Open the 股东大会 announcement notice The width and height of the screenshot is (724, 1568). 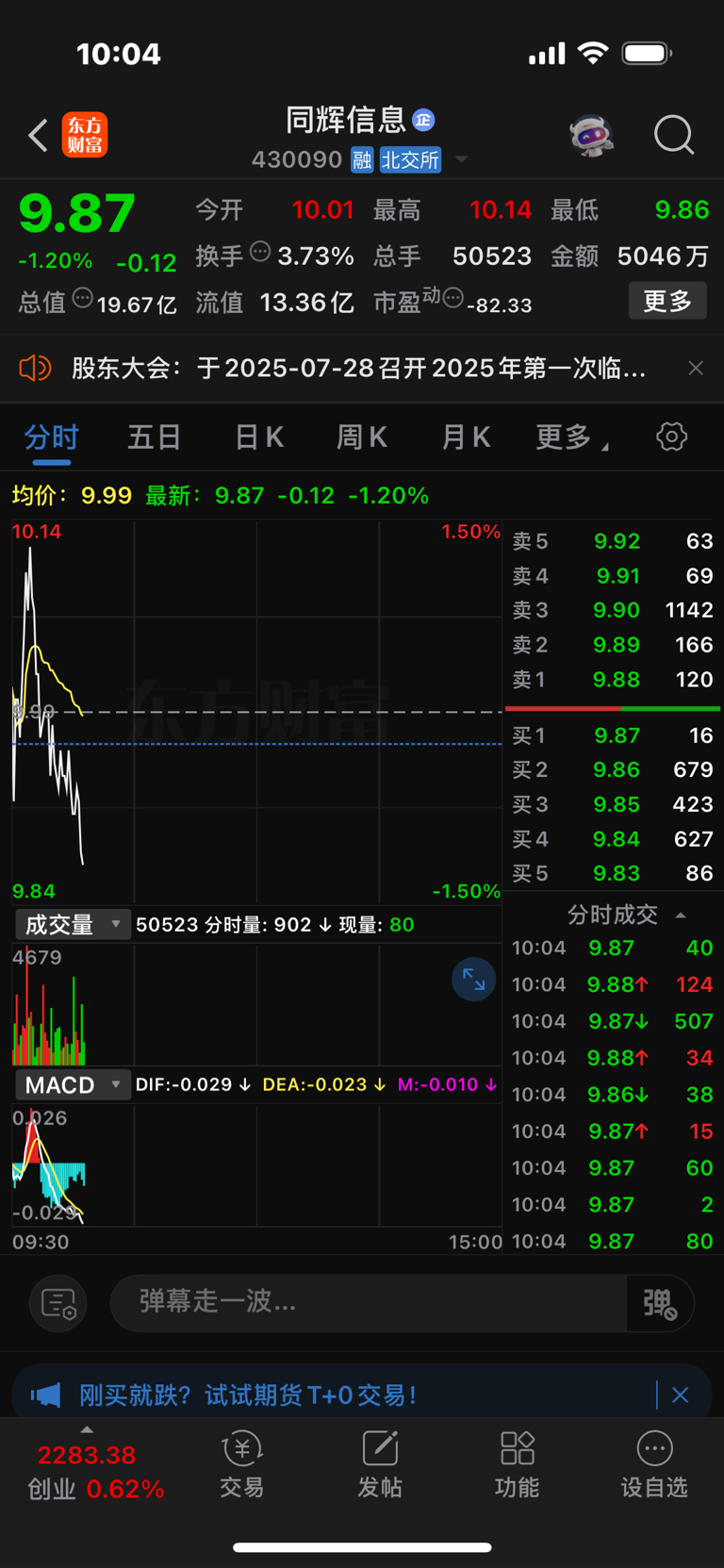[x=359, y=368]
